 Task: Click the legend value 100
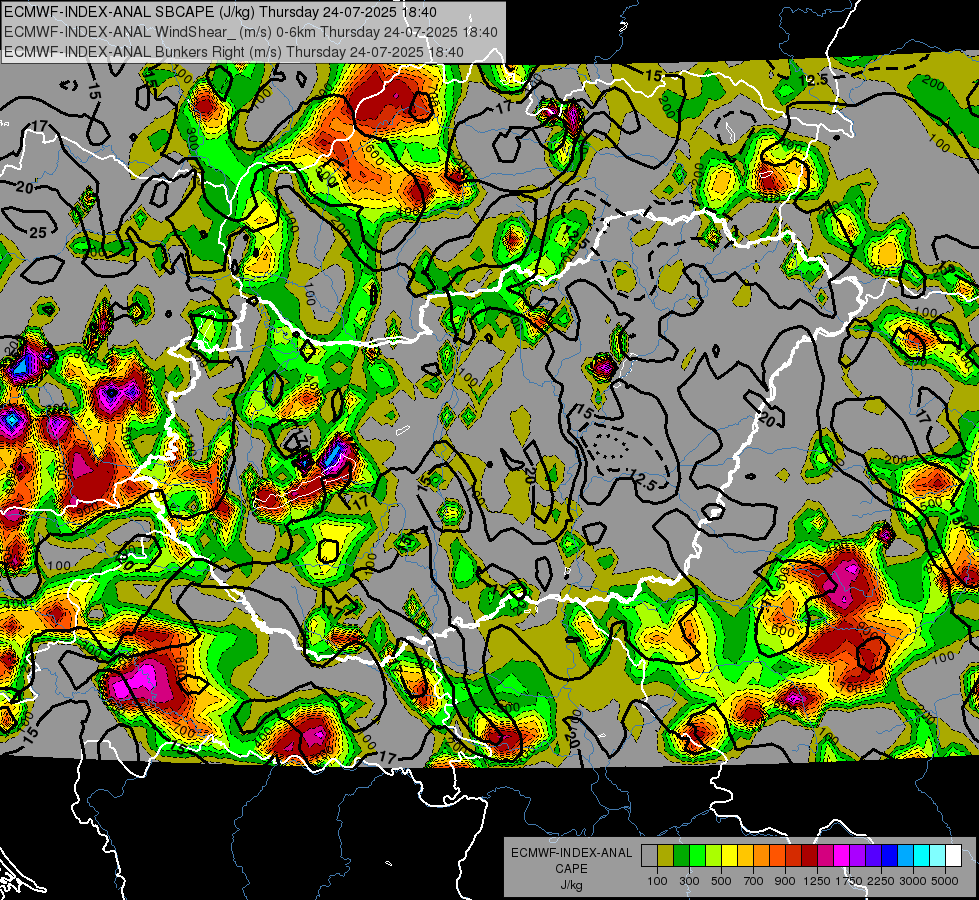[x=657, y=881]
